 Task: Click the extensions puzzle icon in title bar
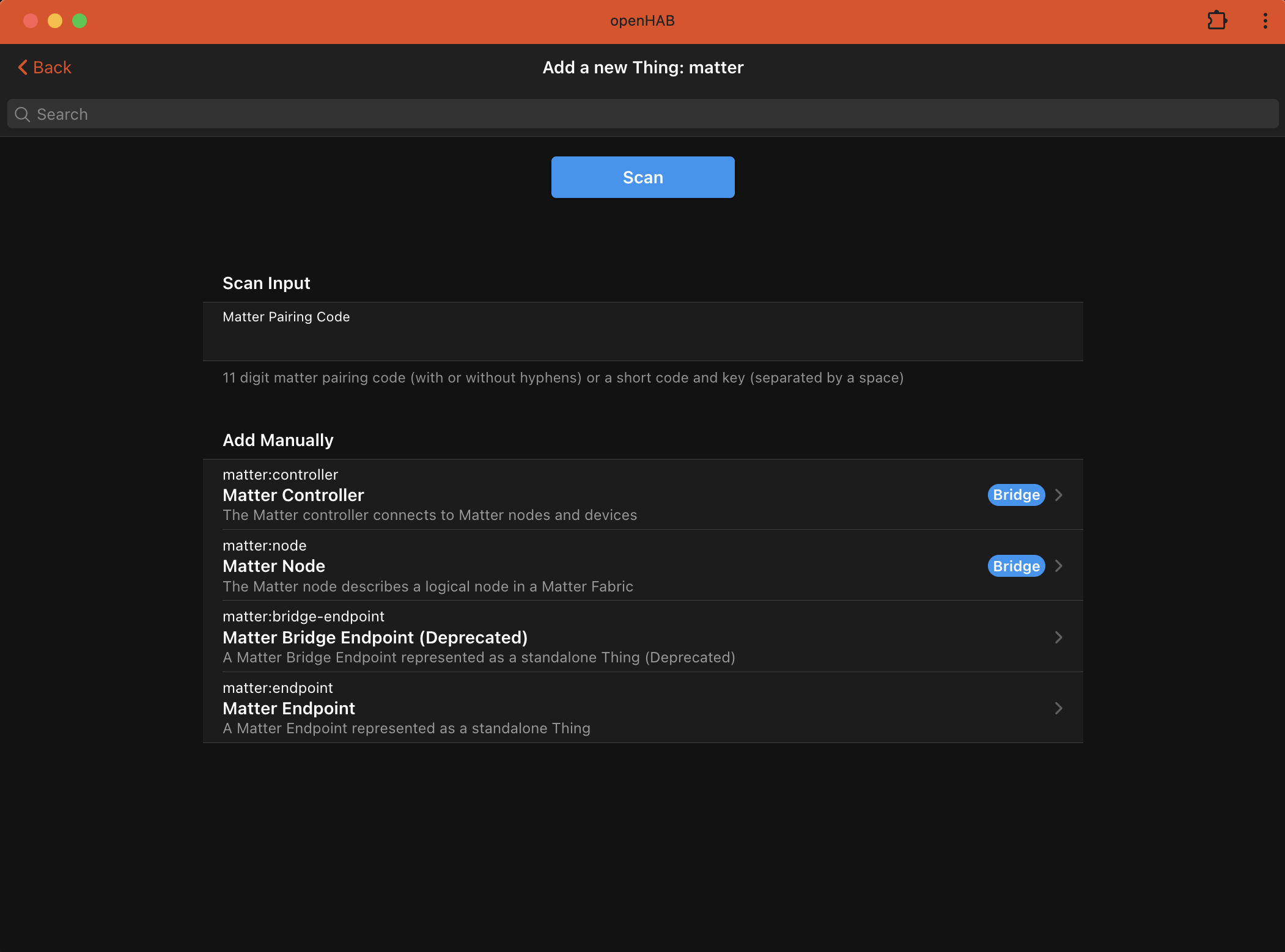coord(1217,21)
